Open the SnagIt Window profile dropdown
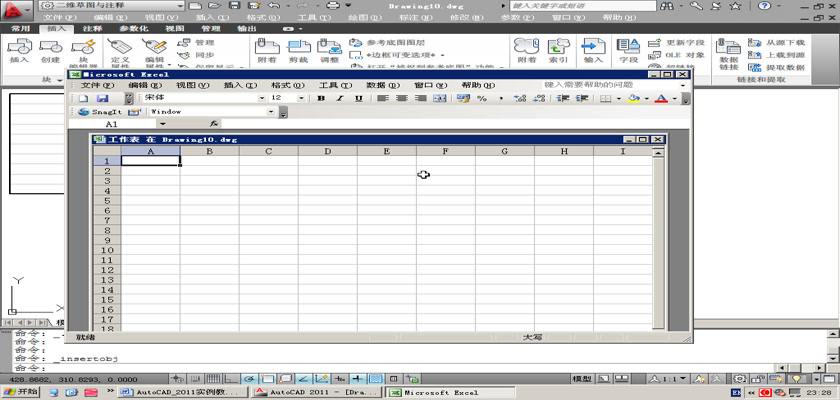 [271, 112]
